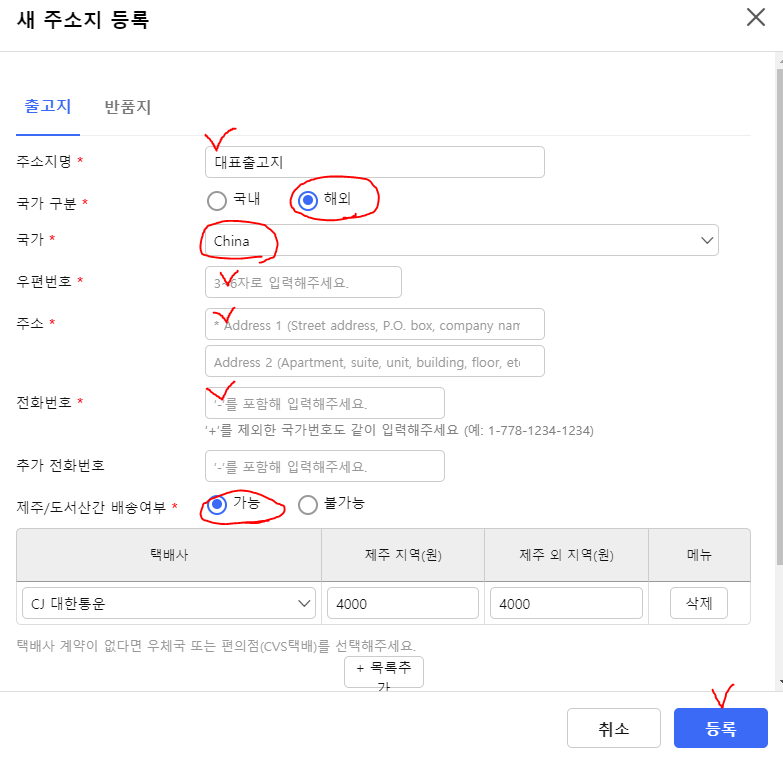
Task: Click the 메뉴 column header
Action: click(x=699, y=555)
